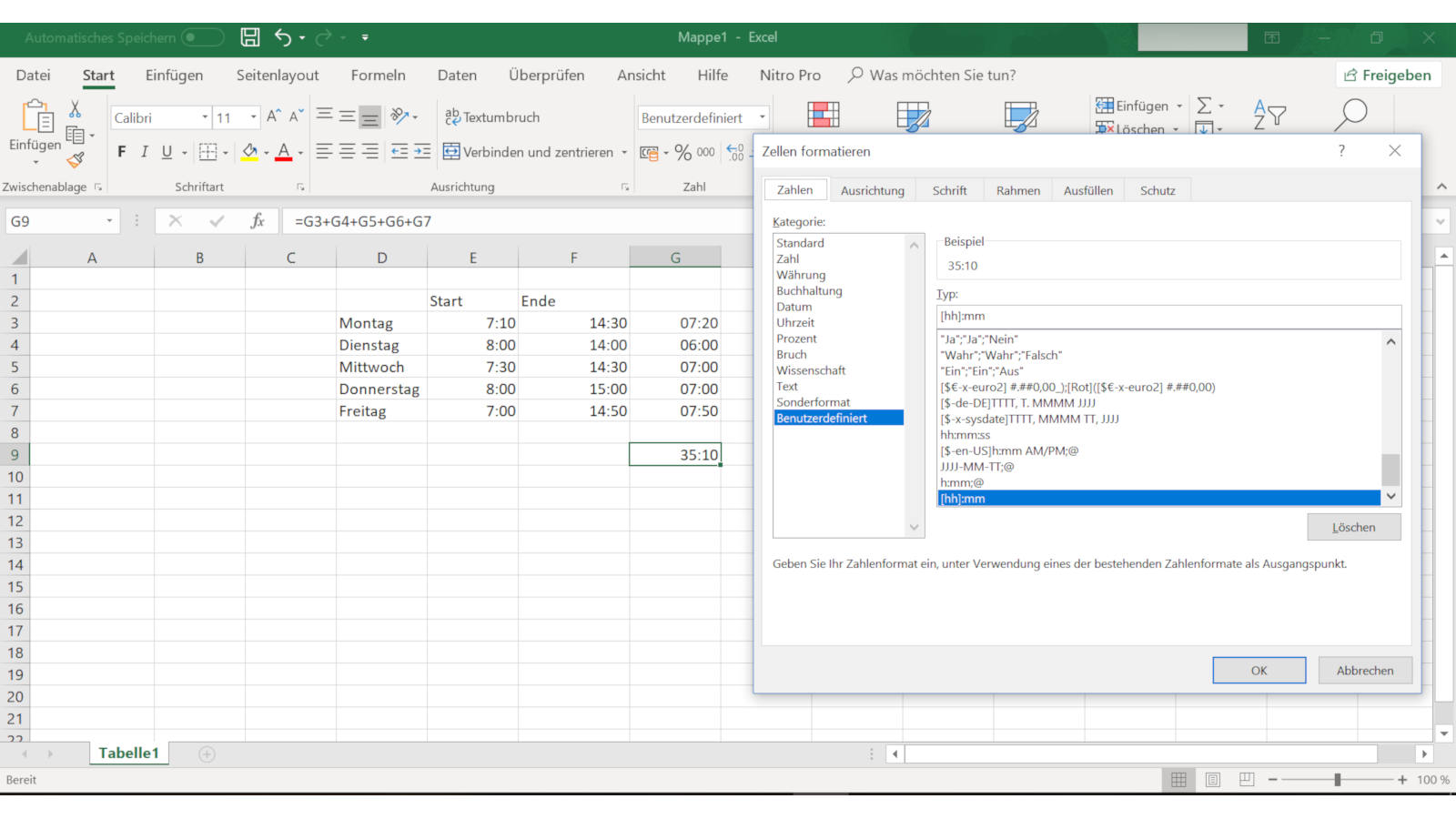
Task: Click the Cut scissors icon
Action: coord(76,109)
